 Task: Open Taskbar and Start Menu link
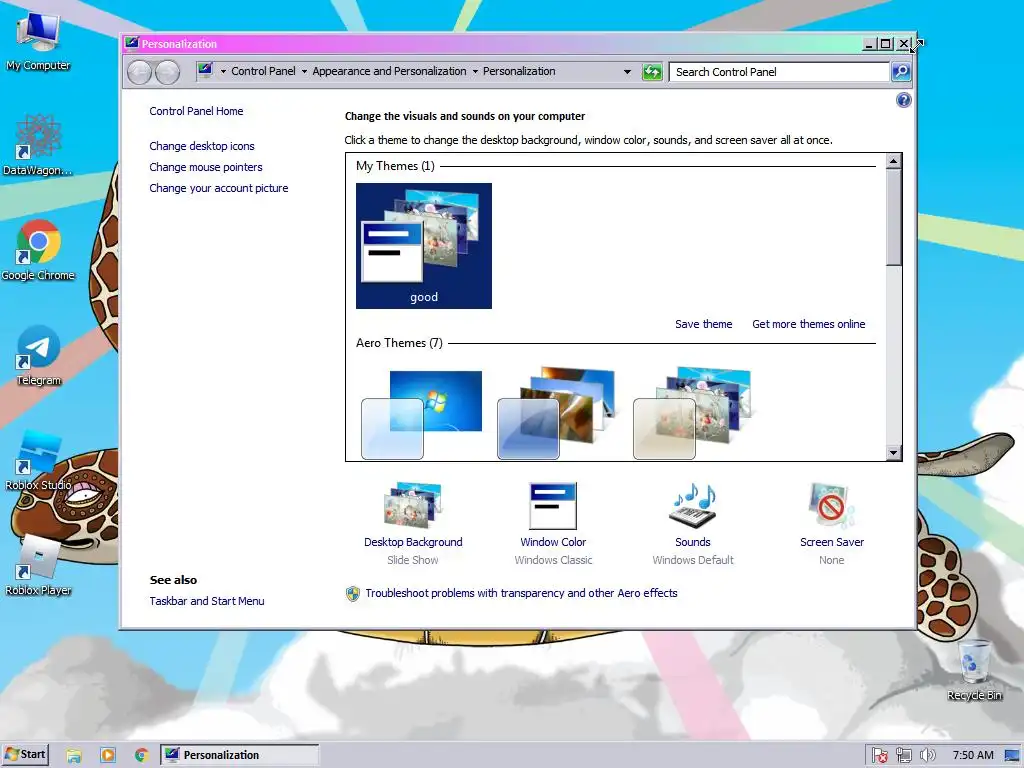point(207,601)
